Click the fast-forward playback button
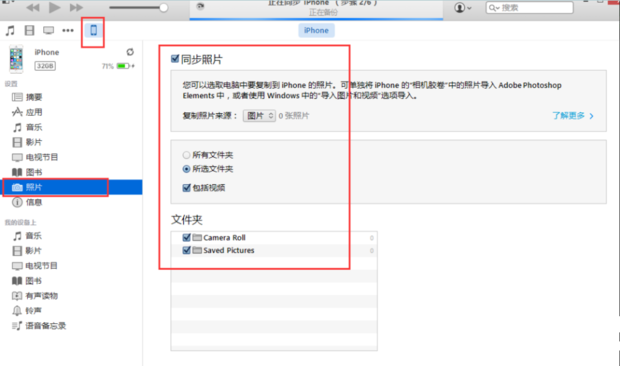Screen dimensions: 620x366 [x=76, y=8]
